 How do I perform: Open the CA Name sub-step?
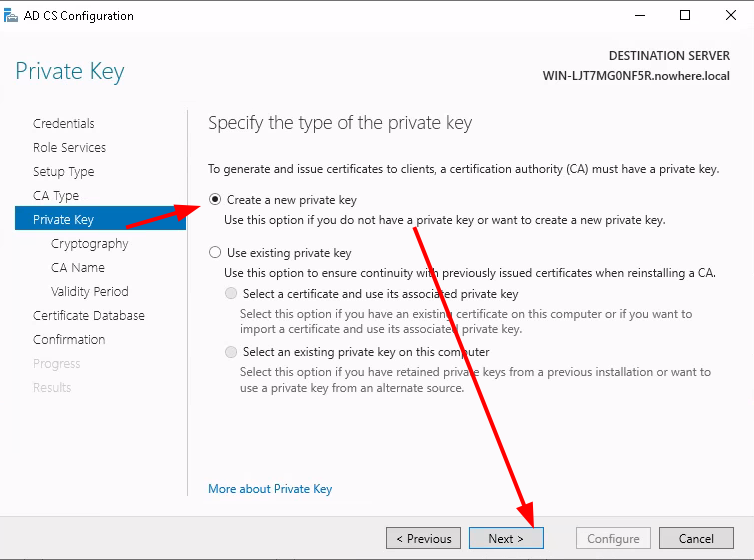point(78,268)
